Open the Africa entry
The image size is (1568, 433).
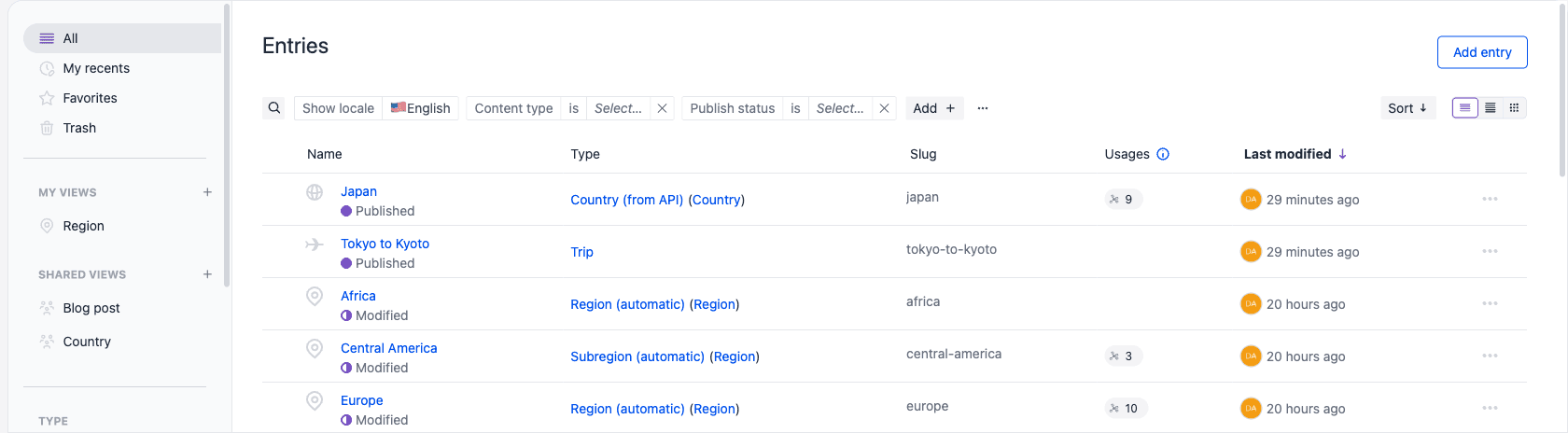coord(358,296)
